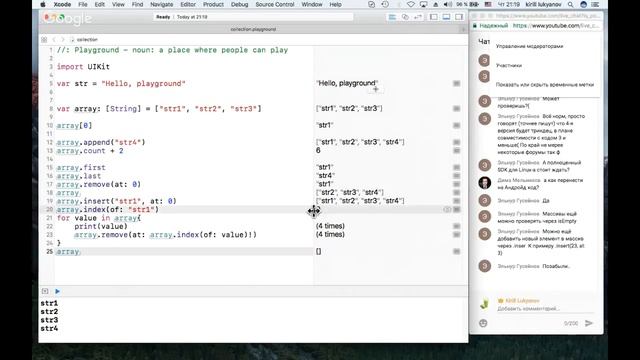Image resolution: width=640 pixels, height=360 pixels.
Task: Open Time Machine status in menu bar
Action: pos(385,4)
